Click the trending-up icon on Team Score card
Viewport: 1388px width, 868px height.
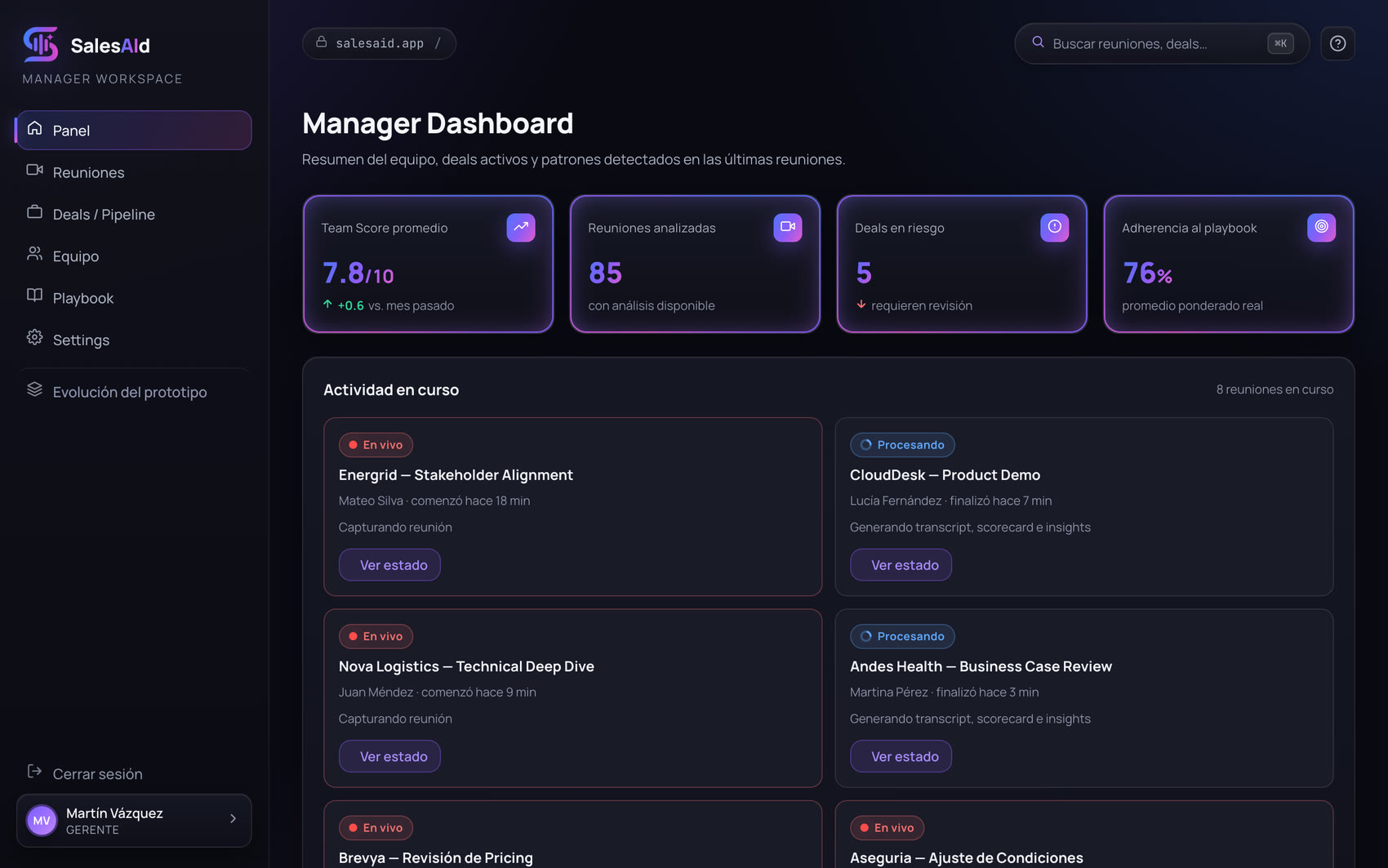[521, 227]
